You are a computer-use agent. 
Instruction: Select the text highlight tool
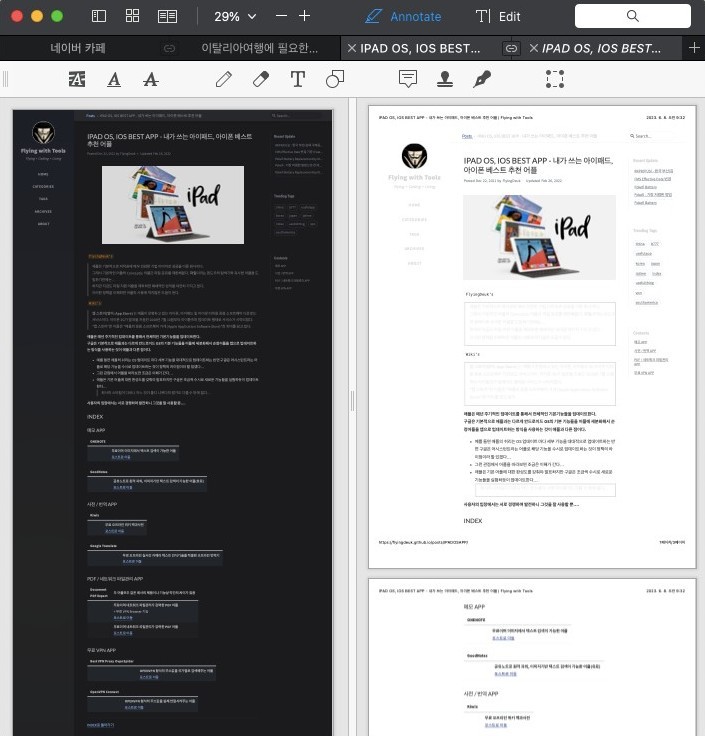click(x=77, y=79)
